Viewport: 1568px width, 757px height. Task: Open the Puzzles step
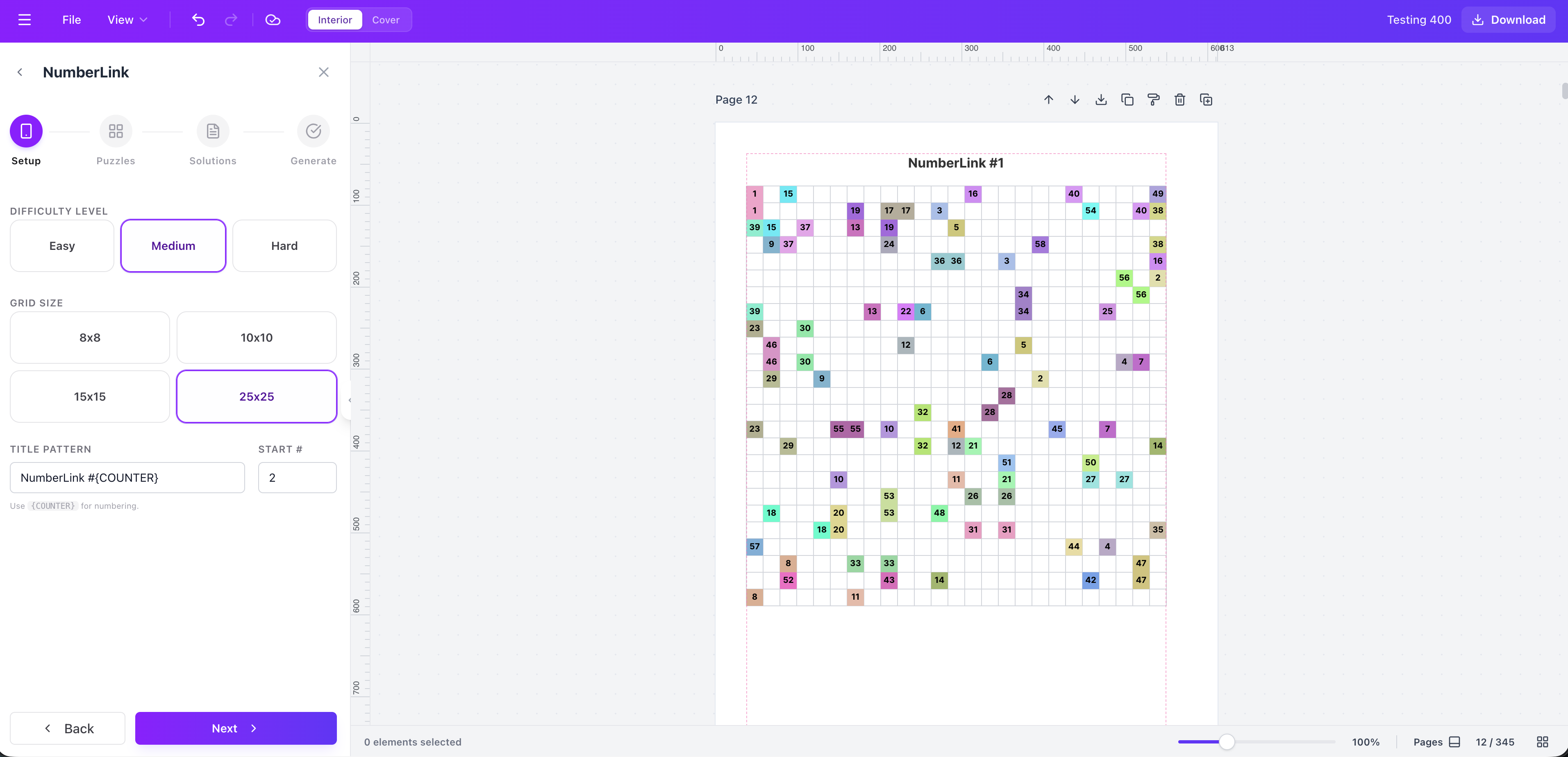pyautogui.click(x=116, y=130)
